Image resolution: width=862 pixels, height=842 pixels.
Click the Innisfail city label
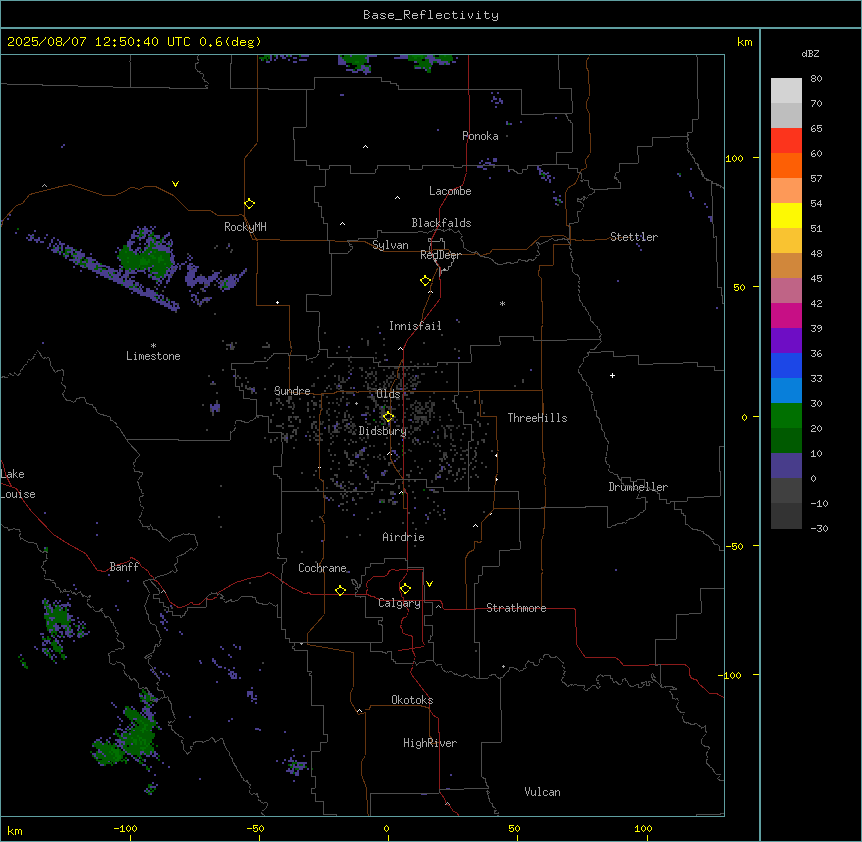(415, 326)
